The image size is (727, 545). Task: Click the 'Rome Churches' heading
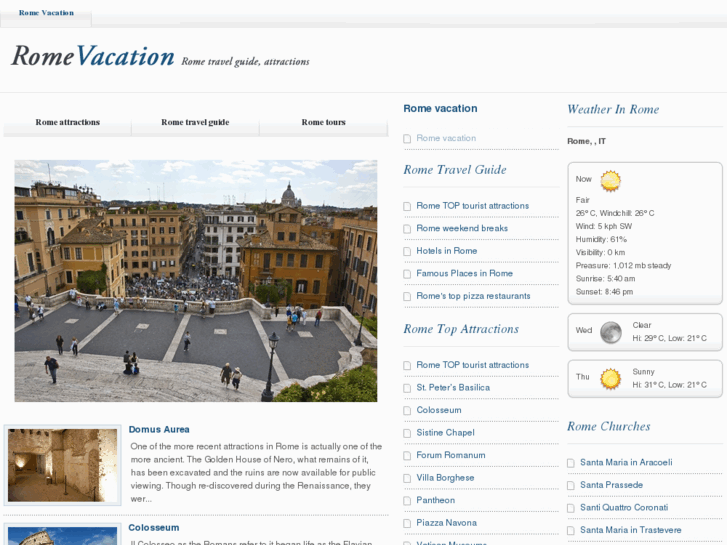click(608, 426)
